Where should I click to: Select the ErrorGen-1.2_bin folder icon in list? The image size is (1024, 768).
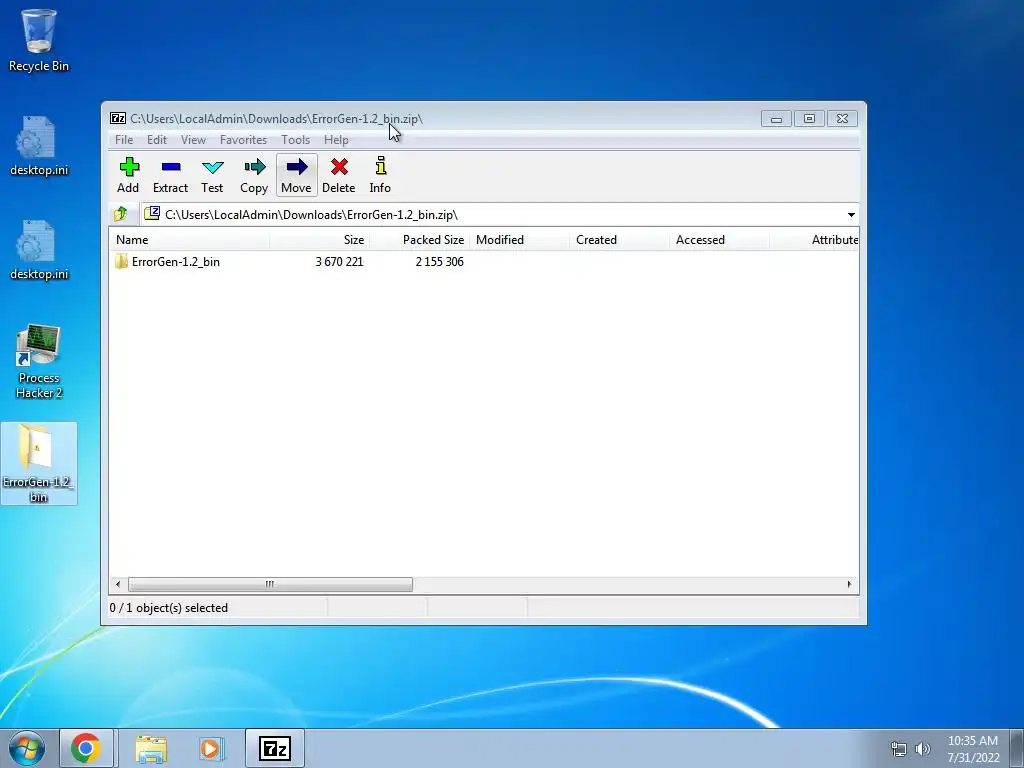coord(121,262)
